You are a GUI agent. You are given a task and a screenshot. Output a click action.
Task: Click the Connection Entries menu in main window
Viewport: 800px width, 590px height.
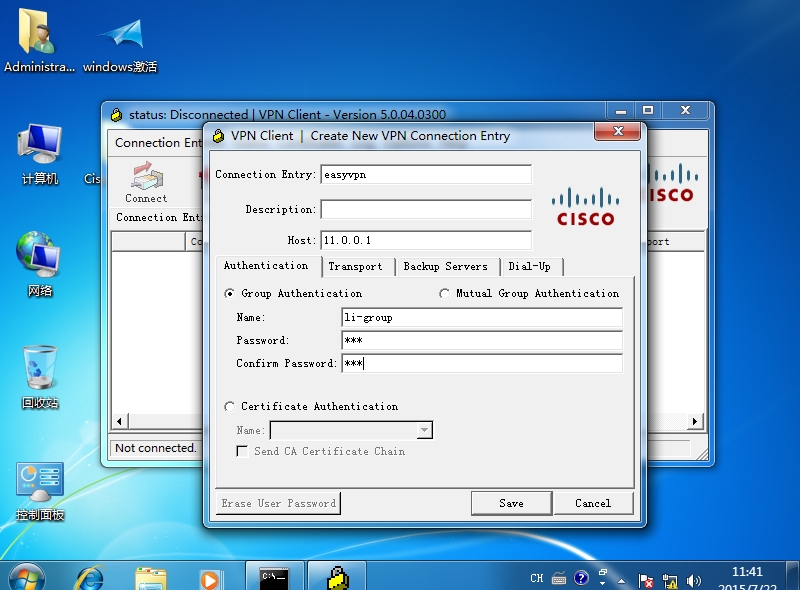157,142
